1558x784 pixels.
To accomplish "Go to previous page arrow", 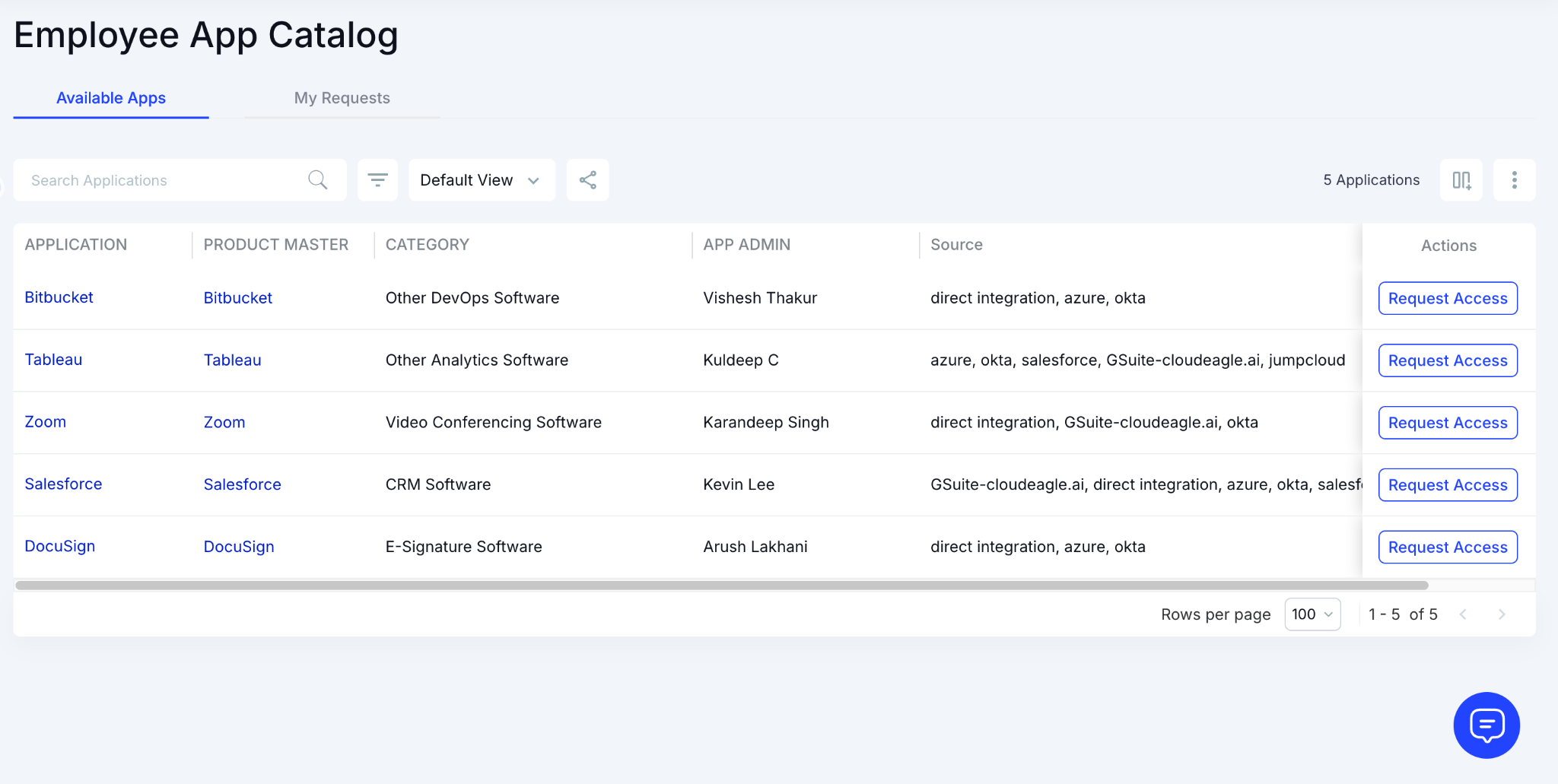I will [1463, 614].
